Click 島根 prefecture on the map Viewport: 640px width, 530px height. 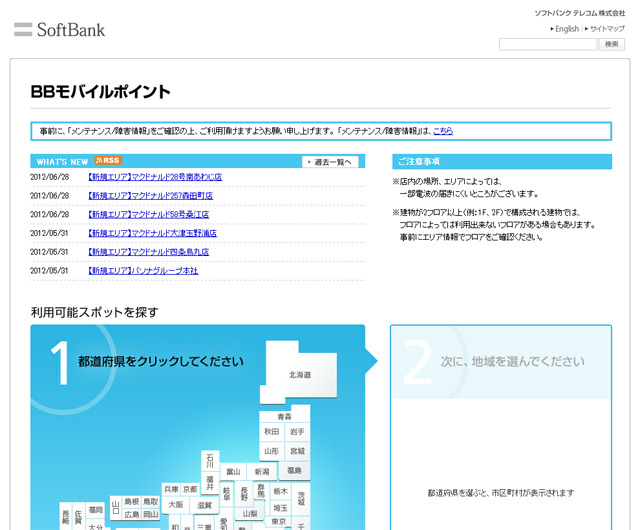[x=132, y=501]
